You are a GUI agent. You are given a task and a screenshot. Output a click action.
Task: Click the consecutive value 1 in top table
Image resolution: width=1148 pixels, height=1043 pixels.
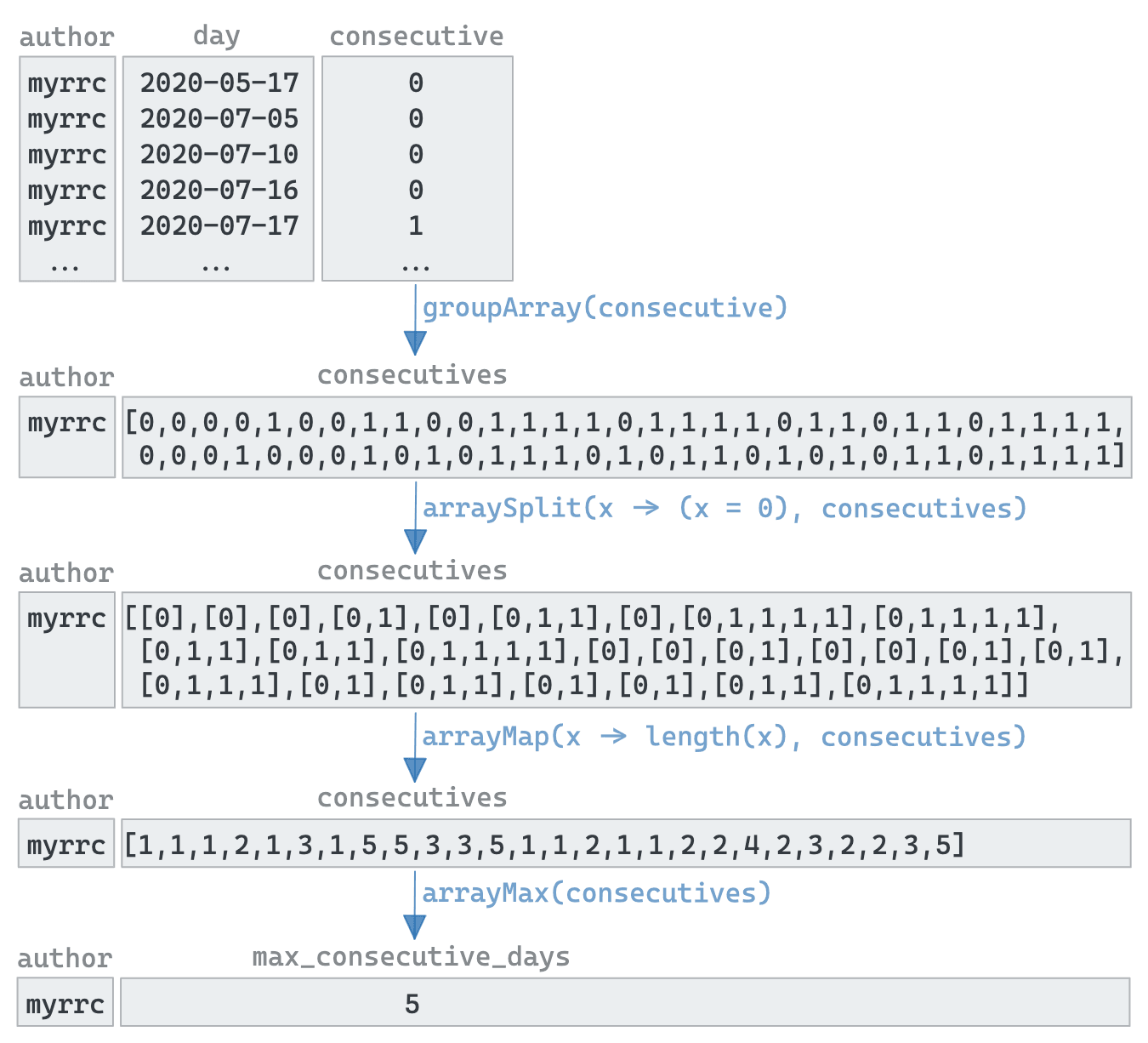coord(416,226)
